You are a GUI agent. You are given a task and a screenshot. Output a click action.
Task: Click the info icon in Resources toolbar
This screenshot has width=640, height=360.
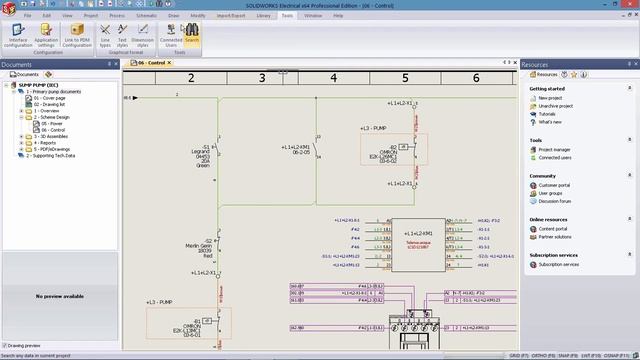tap(584, 75)
